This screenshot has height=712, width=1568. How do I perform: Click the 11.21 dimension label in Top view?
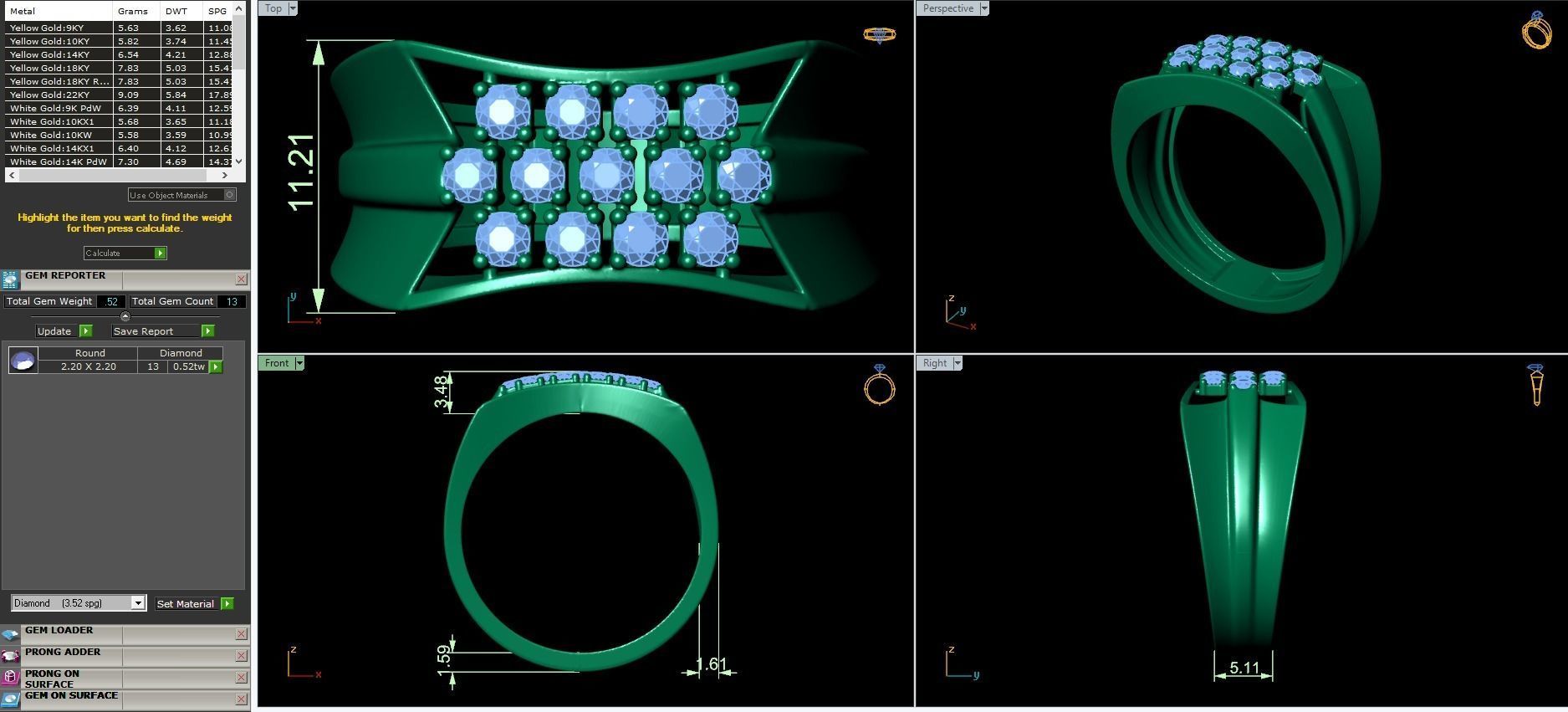click(300, 172)
